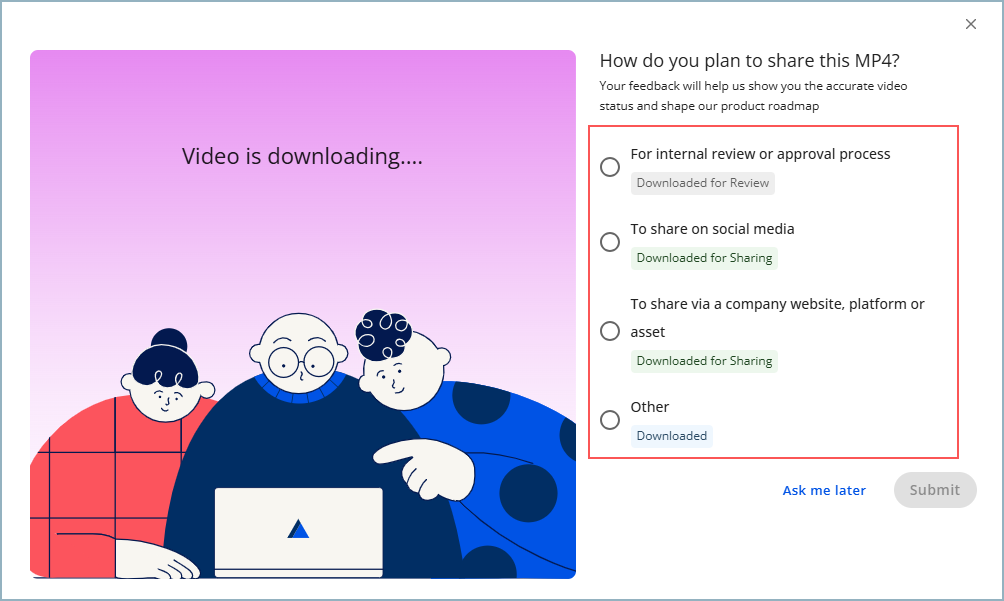Close the download feedback dialog
Screen dimensions: 1004x601
970,24
